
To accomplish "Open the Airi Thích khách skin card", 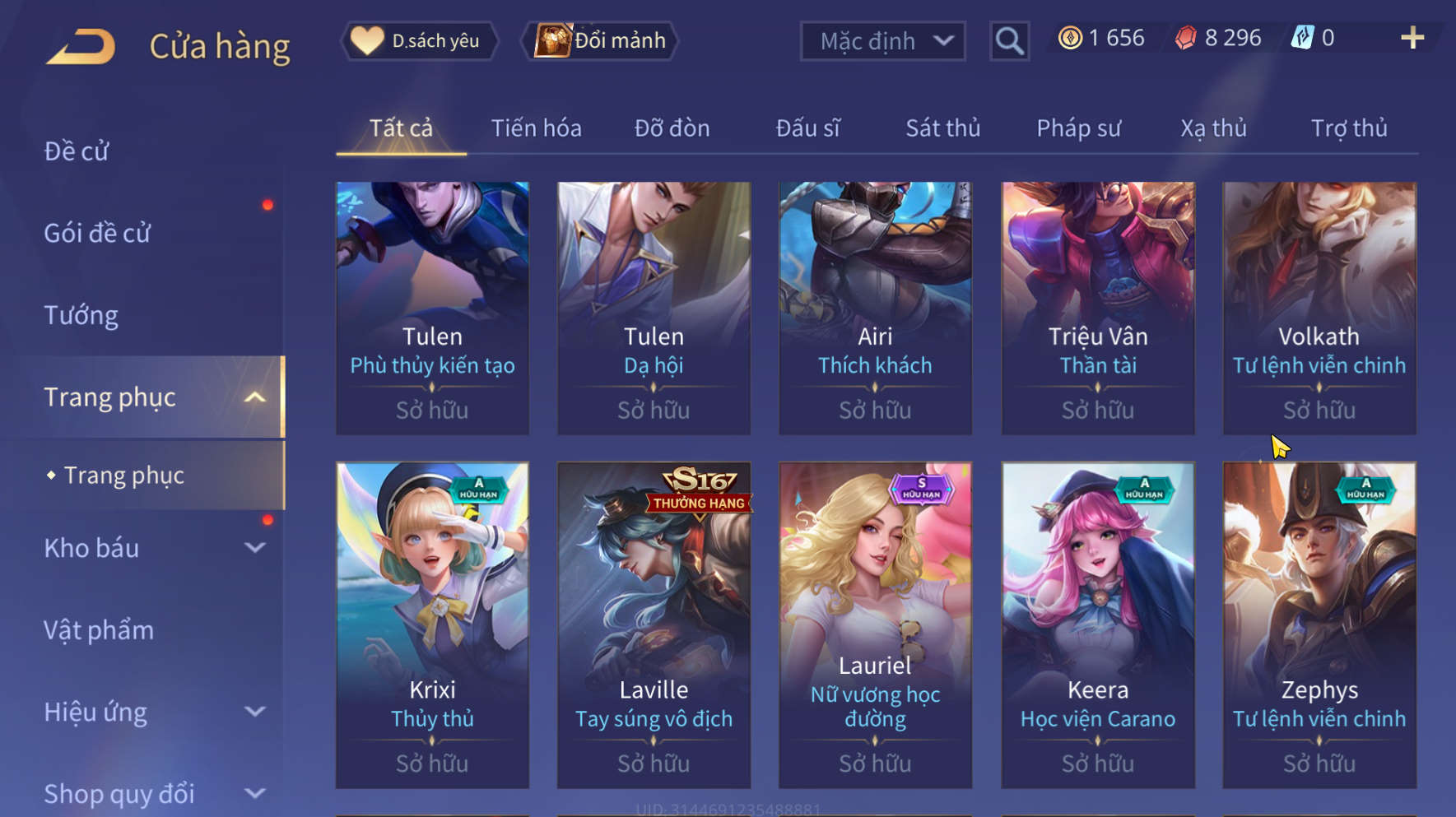I will (x=875, y=309).
